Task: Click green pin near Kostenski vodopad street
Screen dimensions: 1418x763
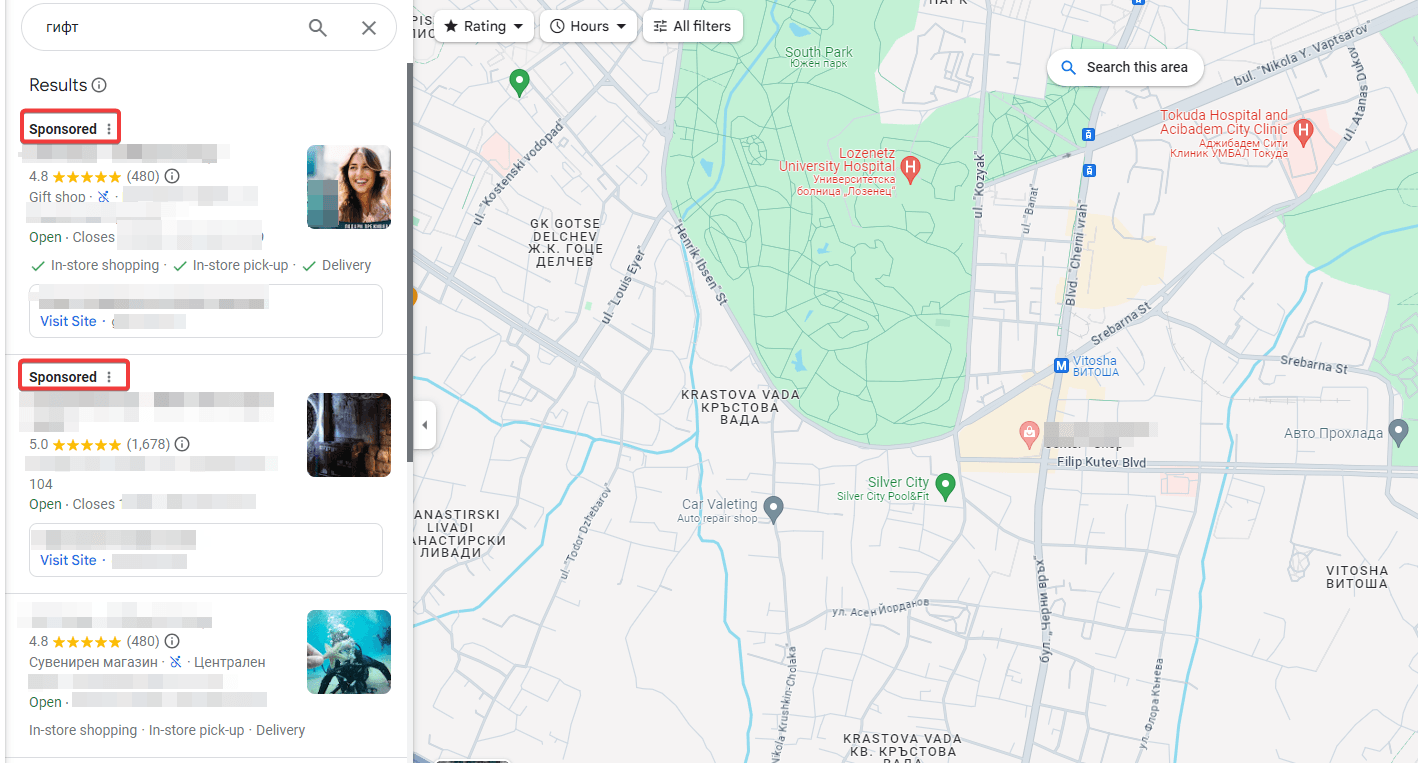Action: pyautogui.click(x=519, y=82)
